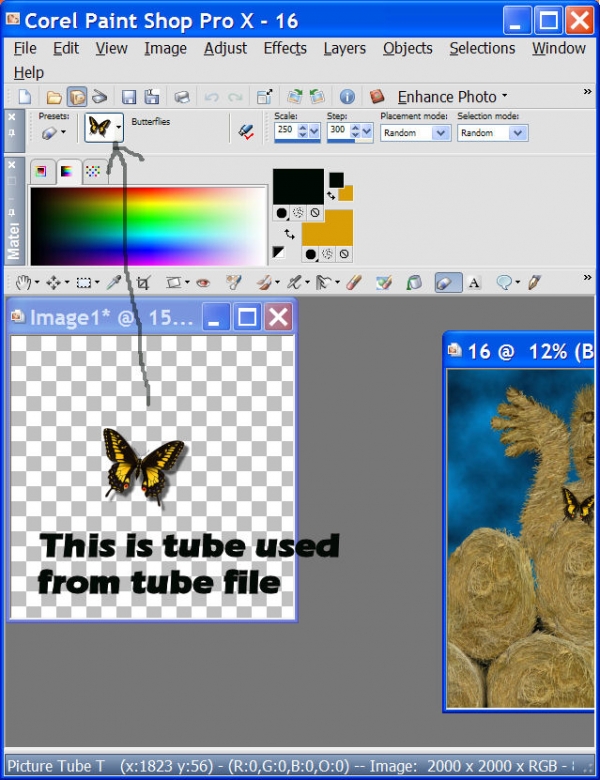
Task: Open the Step slider dropdown arrow
Action: click(x=367, y=131)
